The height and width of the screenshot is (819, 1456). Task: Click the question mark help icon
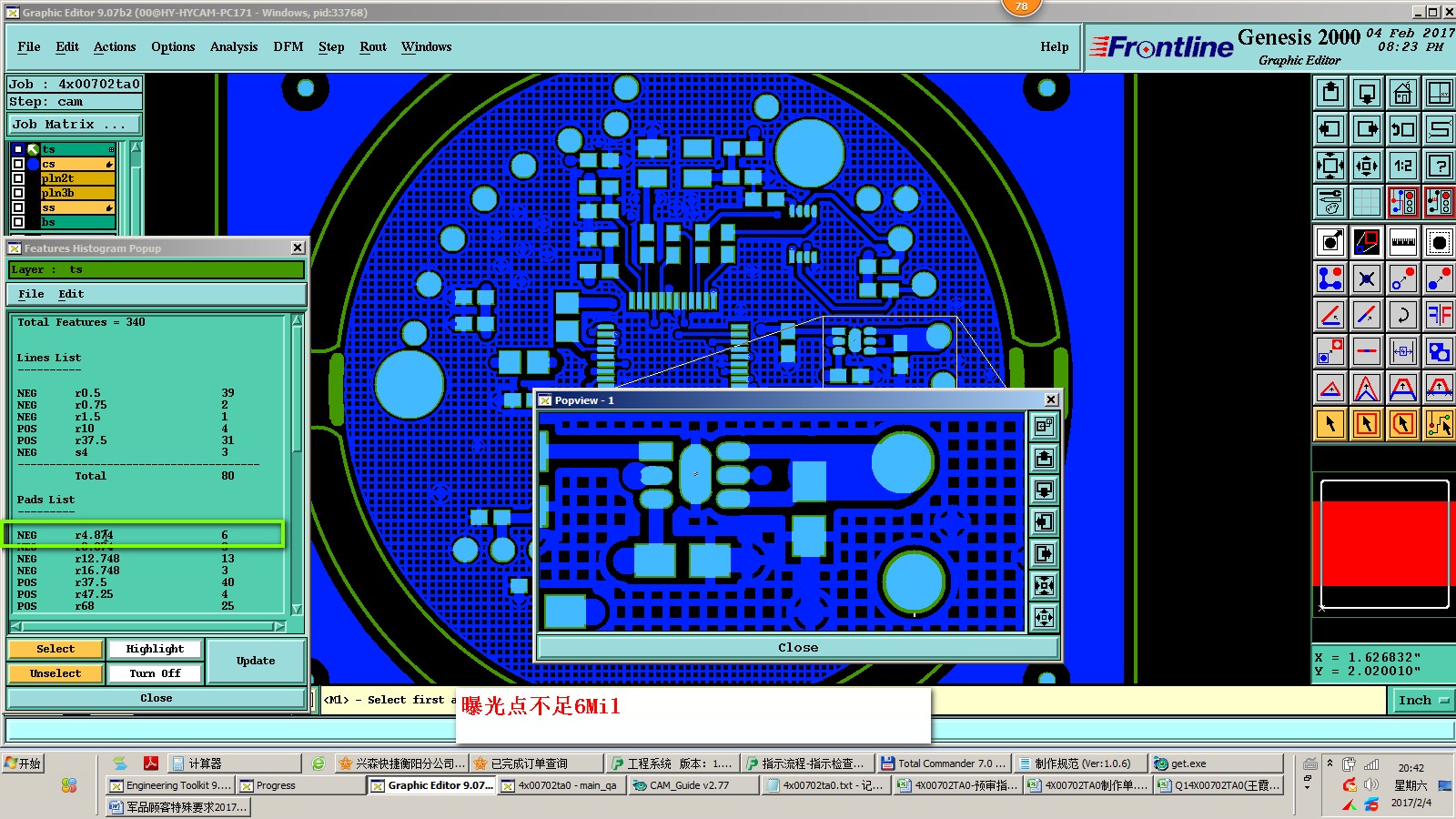pos(1440,166)
